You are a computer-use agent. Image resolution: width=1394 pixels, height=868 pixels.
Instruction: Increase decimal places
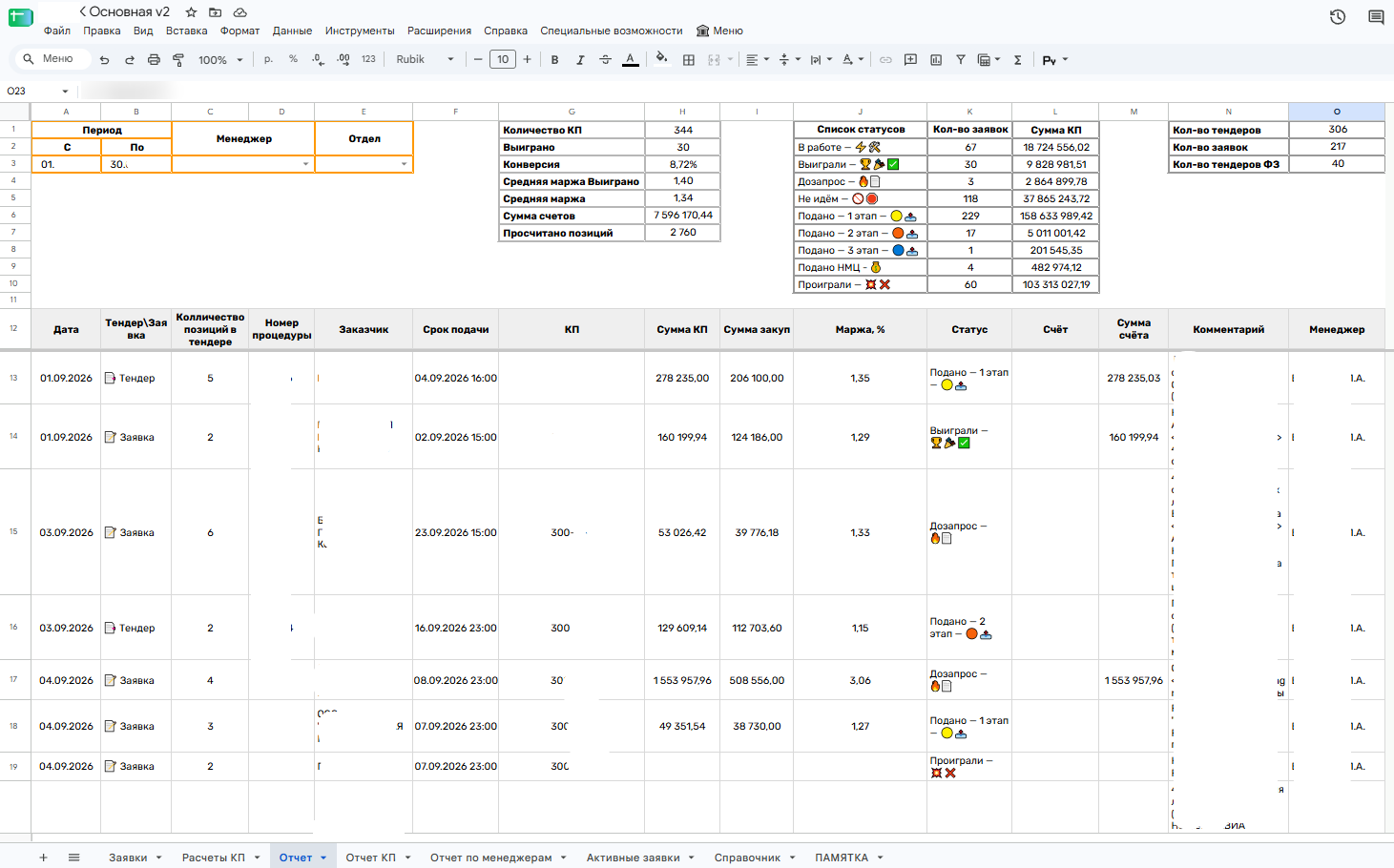point(343,59)
